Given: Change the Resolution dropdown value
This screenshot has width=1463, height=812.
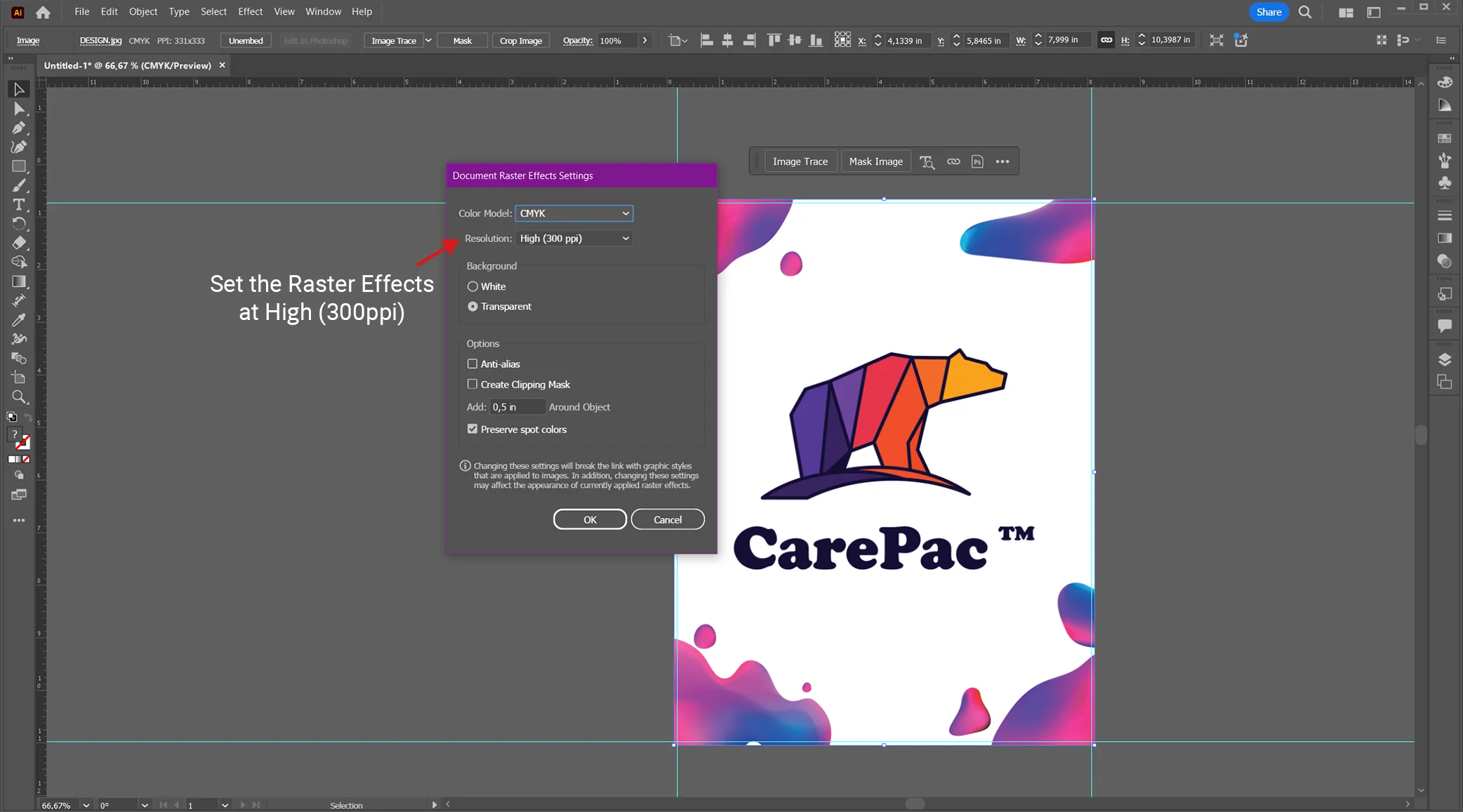Looking at the screenshot, I should [x=573, y=239].
